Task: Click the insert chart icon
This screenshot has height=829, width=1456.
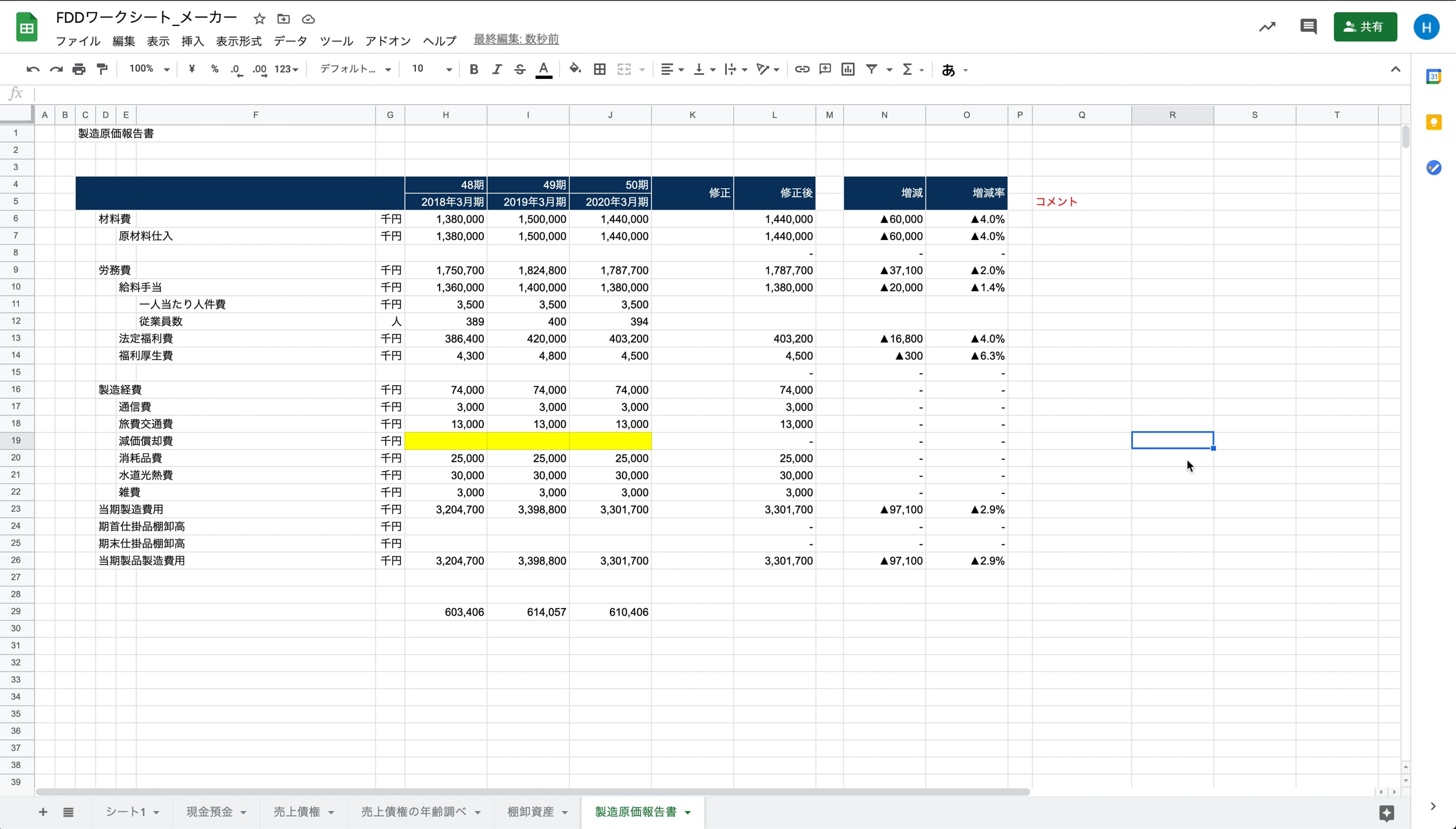Action: (848, 69)
